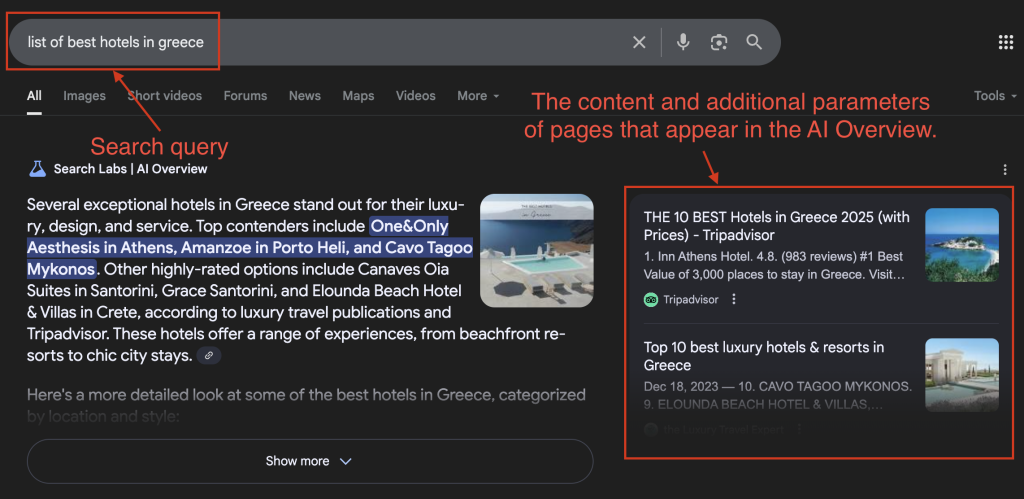Expand the overview with Show more
The width and height of the screenshot is (1024, 499).
310,461
